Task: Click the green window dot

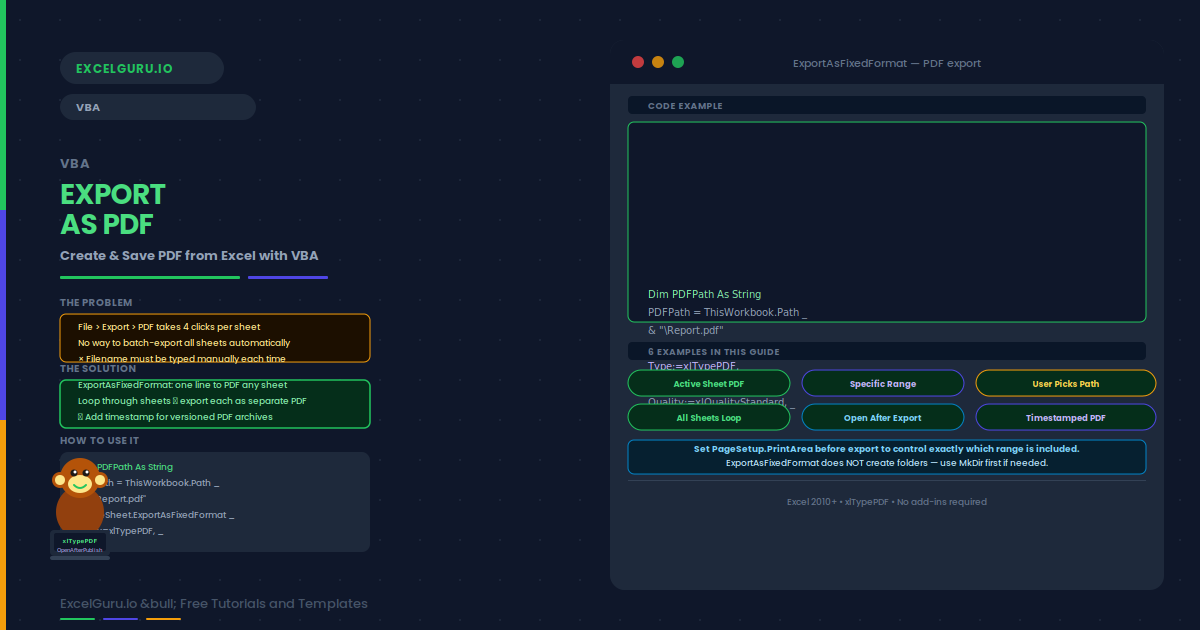Action: coord(678,62)
